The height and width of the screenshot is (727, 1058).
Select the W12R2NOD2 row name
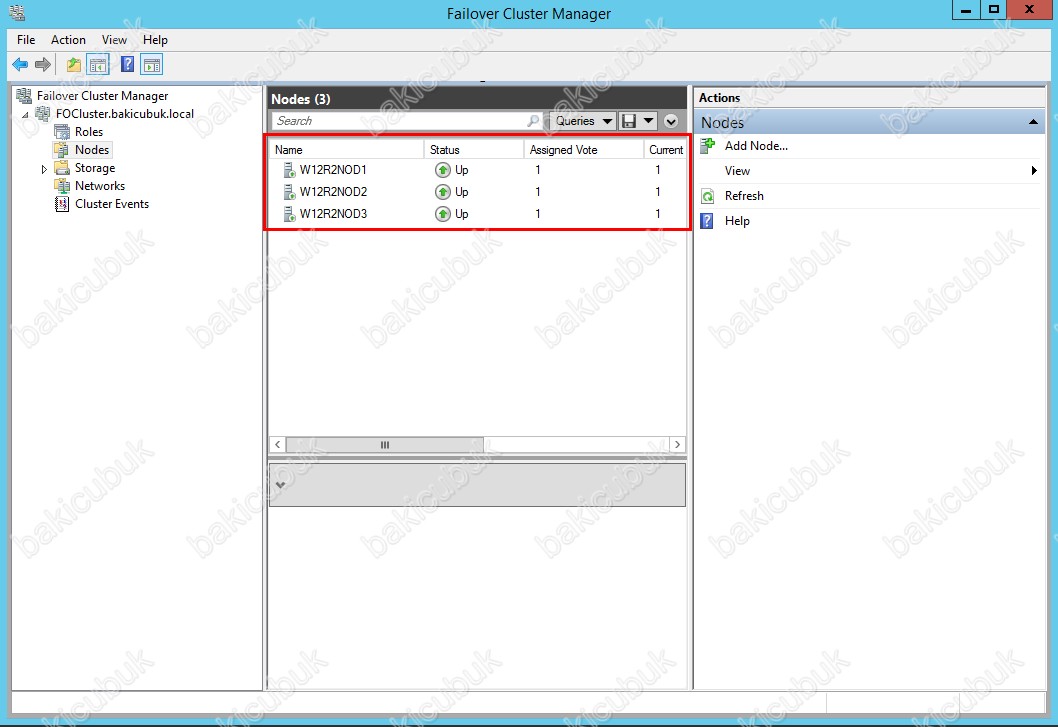333,192
